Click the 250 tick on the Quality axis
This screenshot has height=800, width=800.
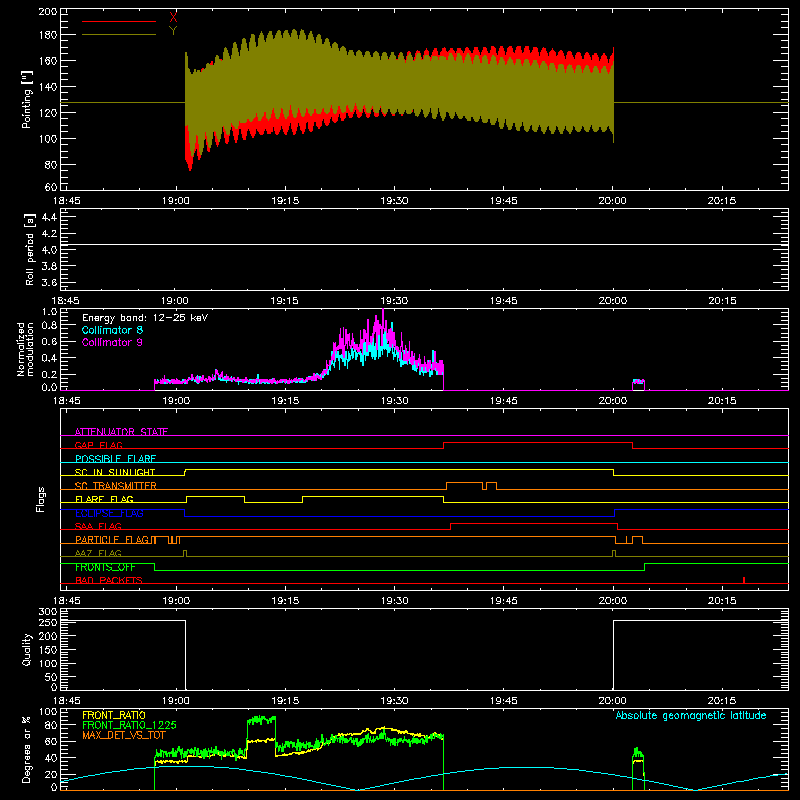(x=48, y=622)
